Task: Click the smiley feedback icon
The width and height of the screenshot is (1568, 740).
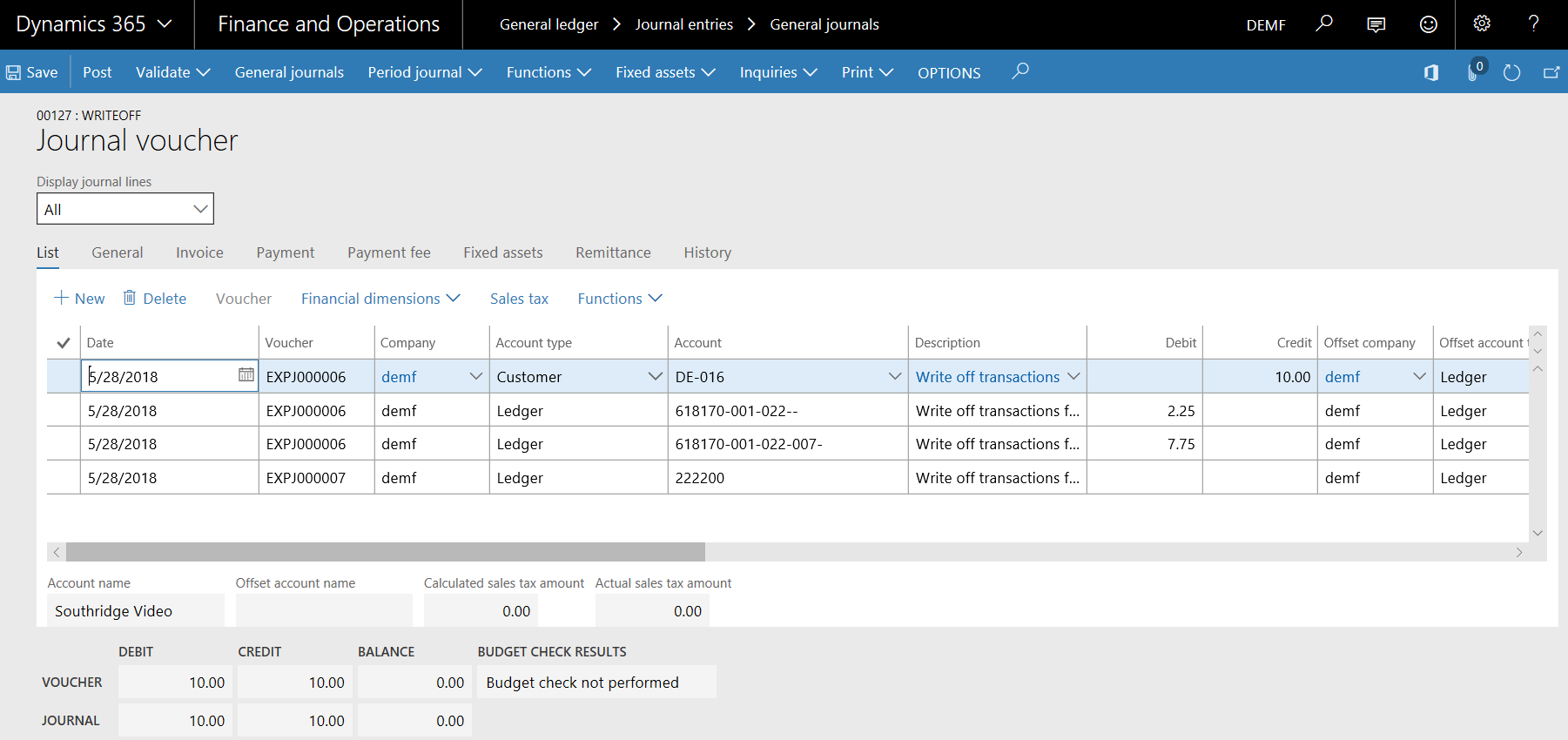Action: 1428,24
